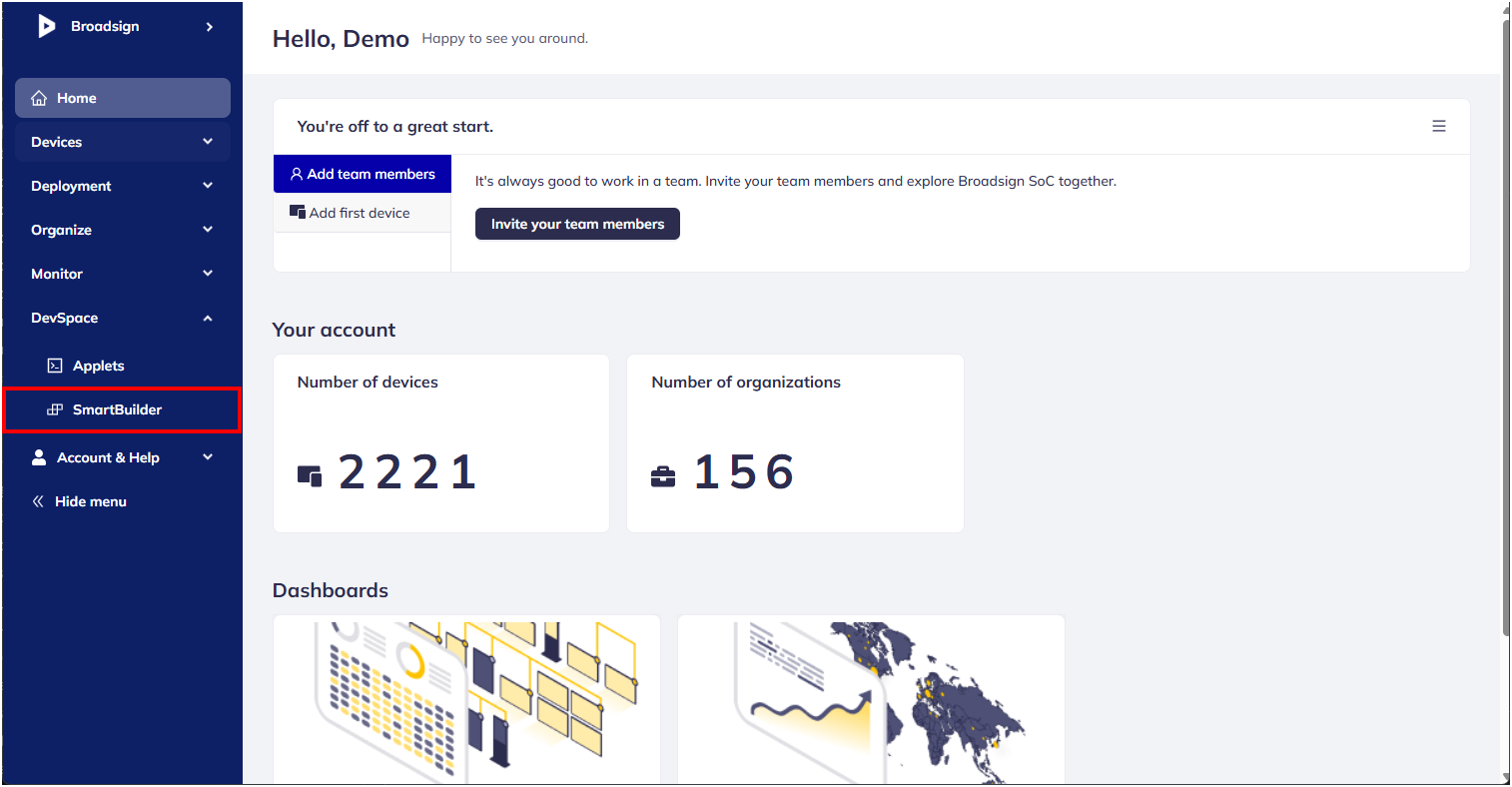Expand the Organize menu section
Viewport: 1512px width, 787px height.
point(208,230)
